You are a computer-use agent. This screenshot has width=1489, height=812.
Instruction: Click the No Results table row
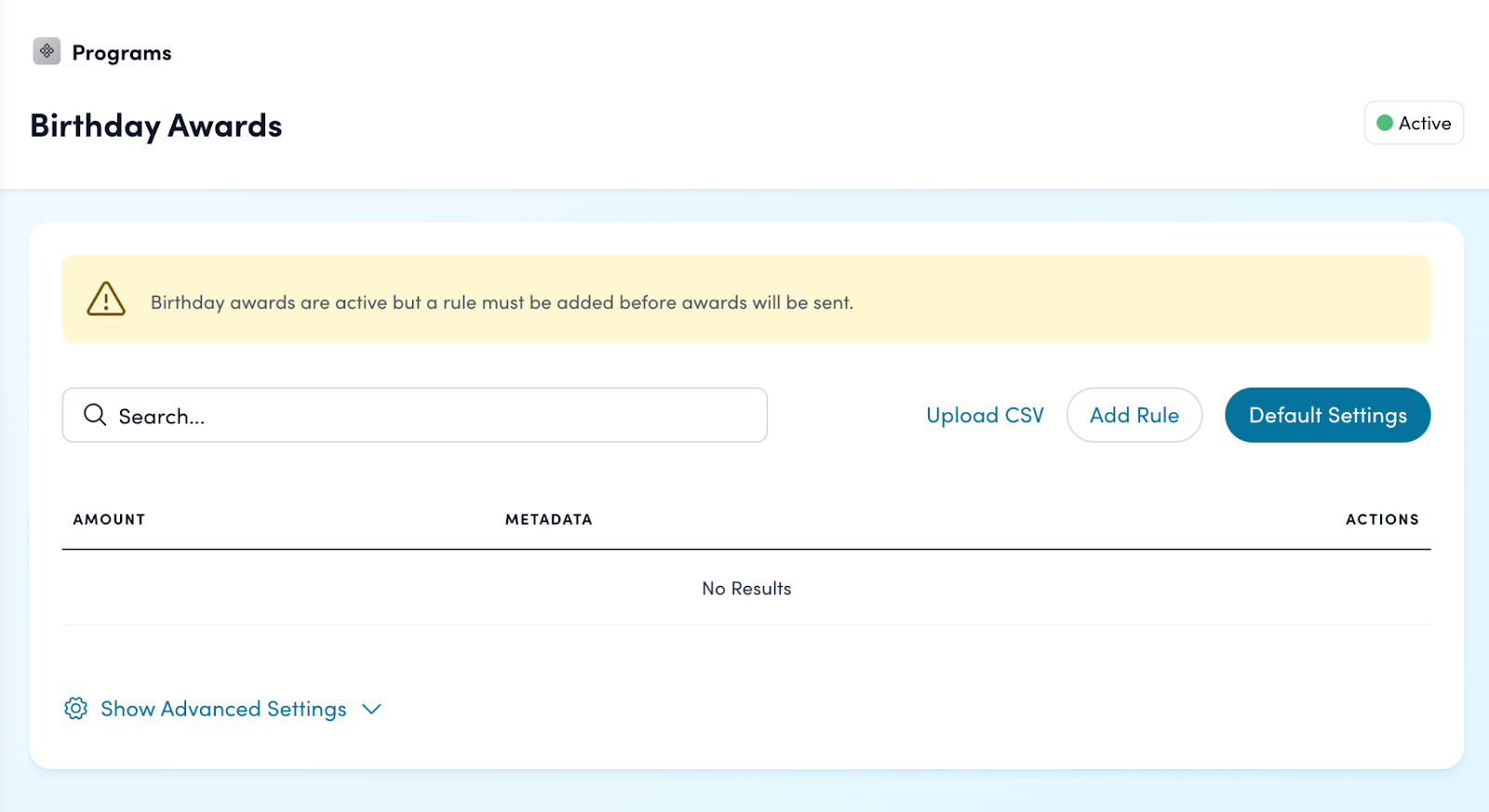746,589
